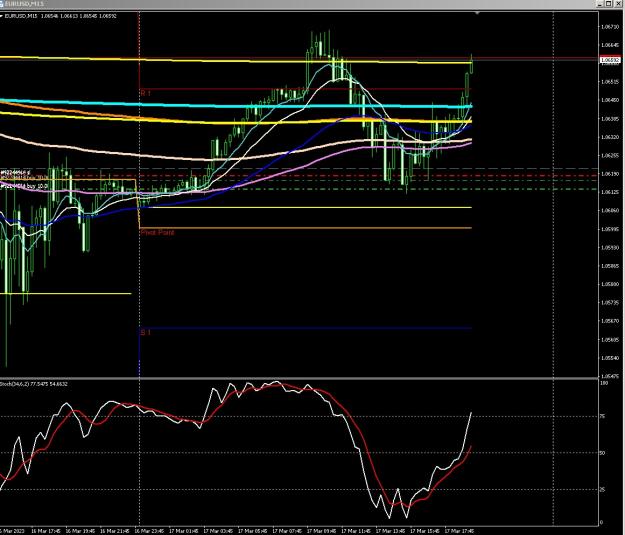Click the separator between chart and stochastic panel
Screen dimensions: 625x535
[x=299, y=378]
